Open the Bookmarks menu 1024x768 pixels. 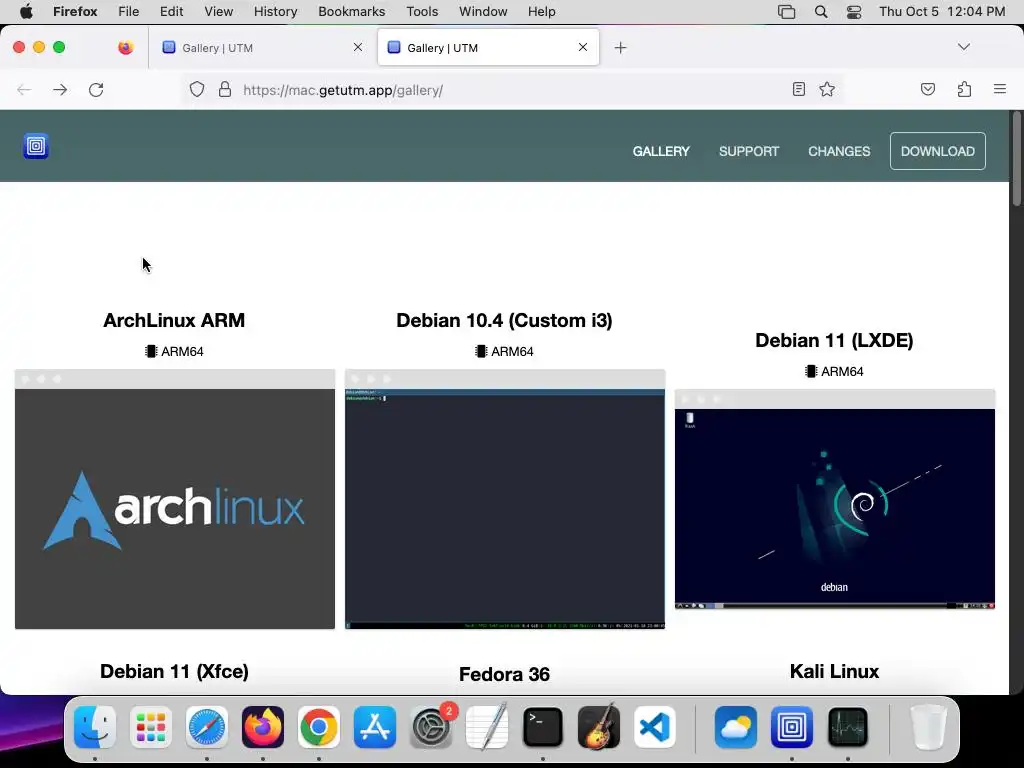coord(351,12)
